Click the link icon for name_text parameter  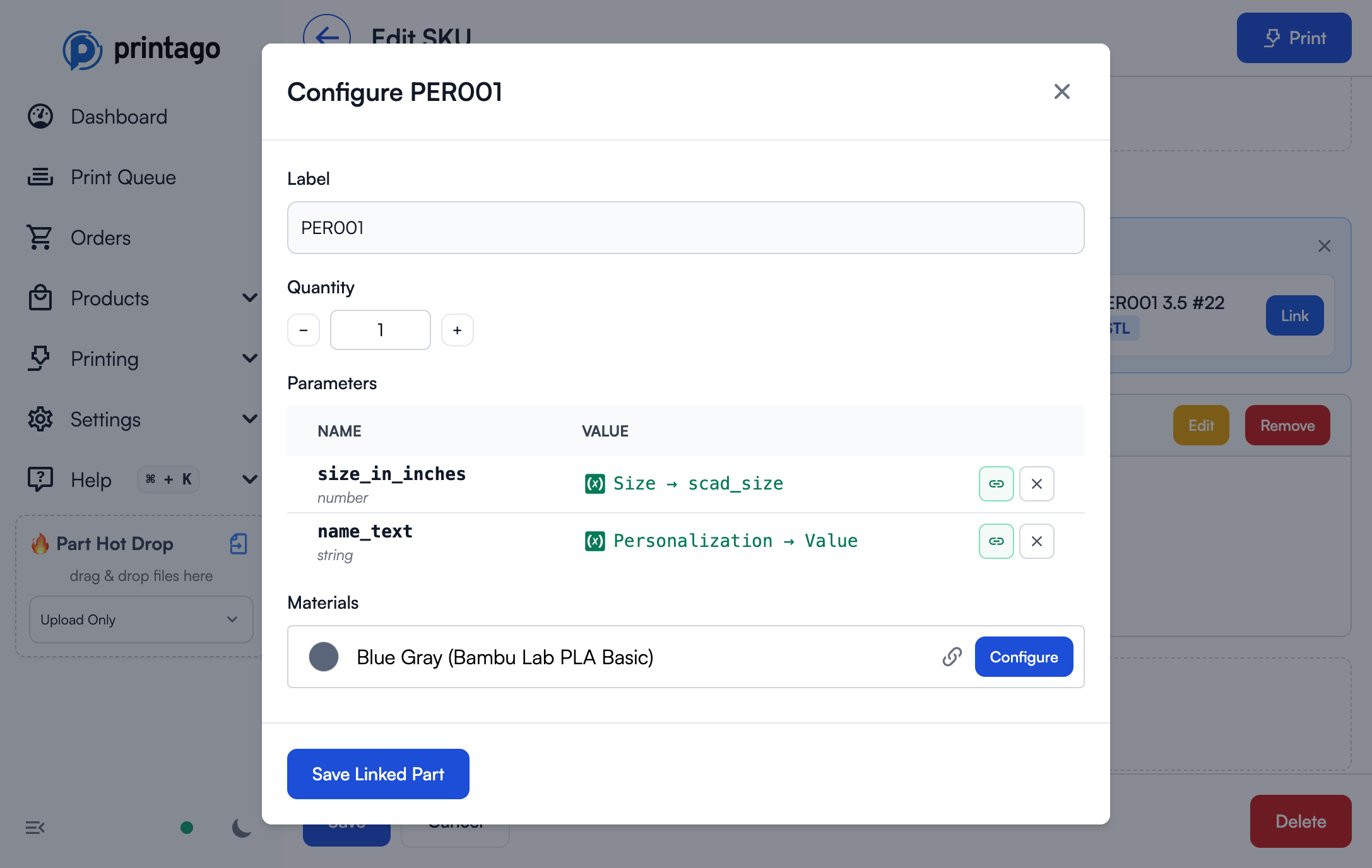coord(996,541)
